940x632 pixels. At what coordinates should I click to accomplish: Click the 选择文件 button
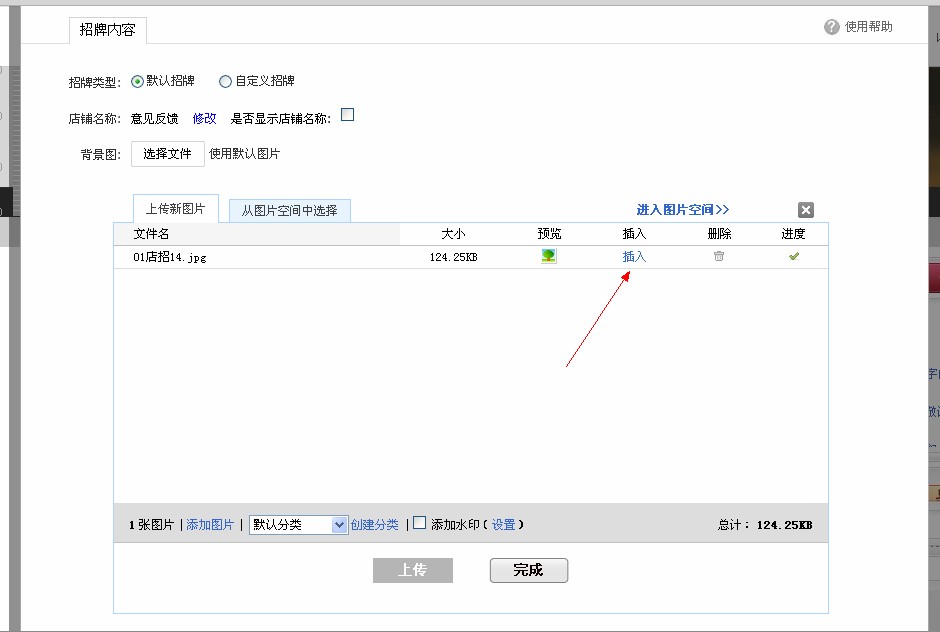pyautogui.click(x=167, y=153)
